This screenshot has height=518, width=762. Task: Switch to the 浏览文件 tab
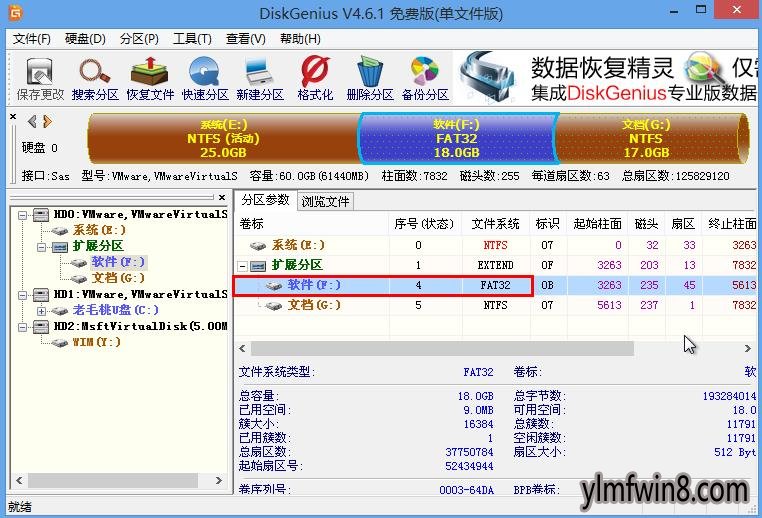point(326,201)
